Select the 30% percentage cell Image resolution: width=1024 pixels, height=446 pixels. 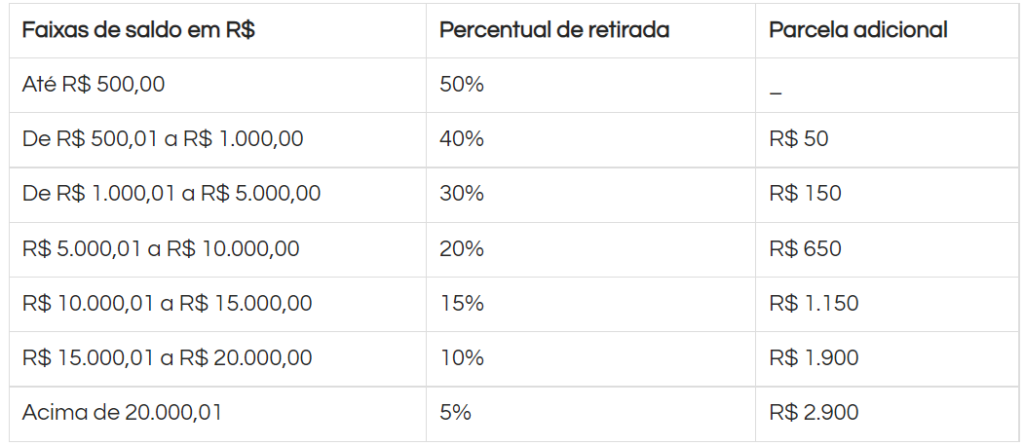point(461,194)
